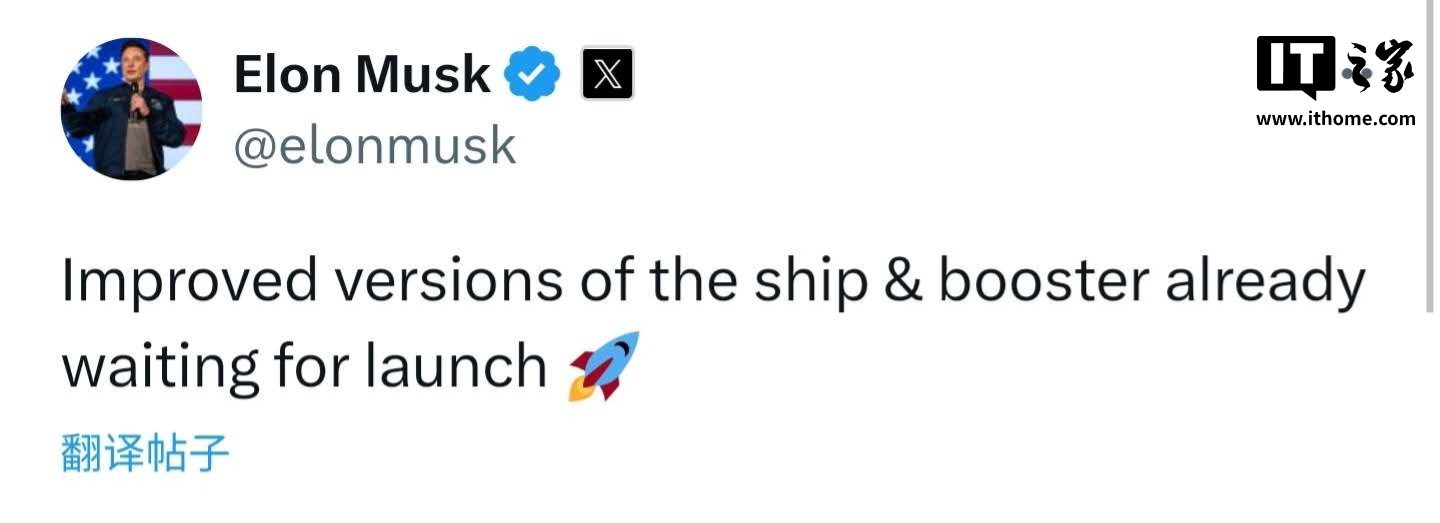The height and width of the screenshot is (523, 1440).
Task: Click the IT speech-bubble logo mark
Action: pos(1295,66)
